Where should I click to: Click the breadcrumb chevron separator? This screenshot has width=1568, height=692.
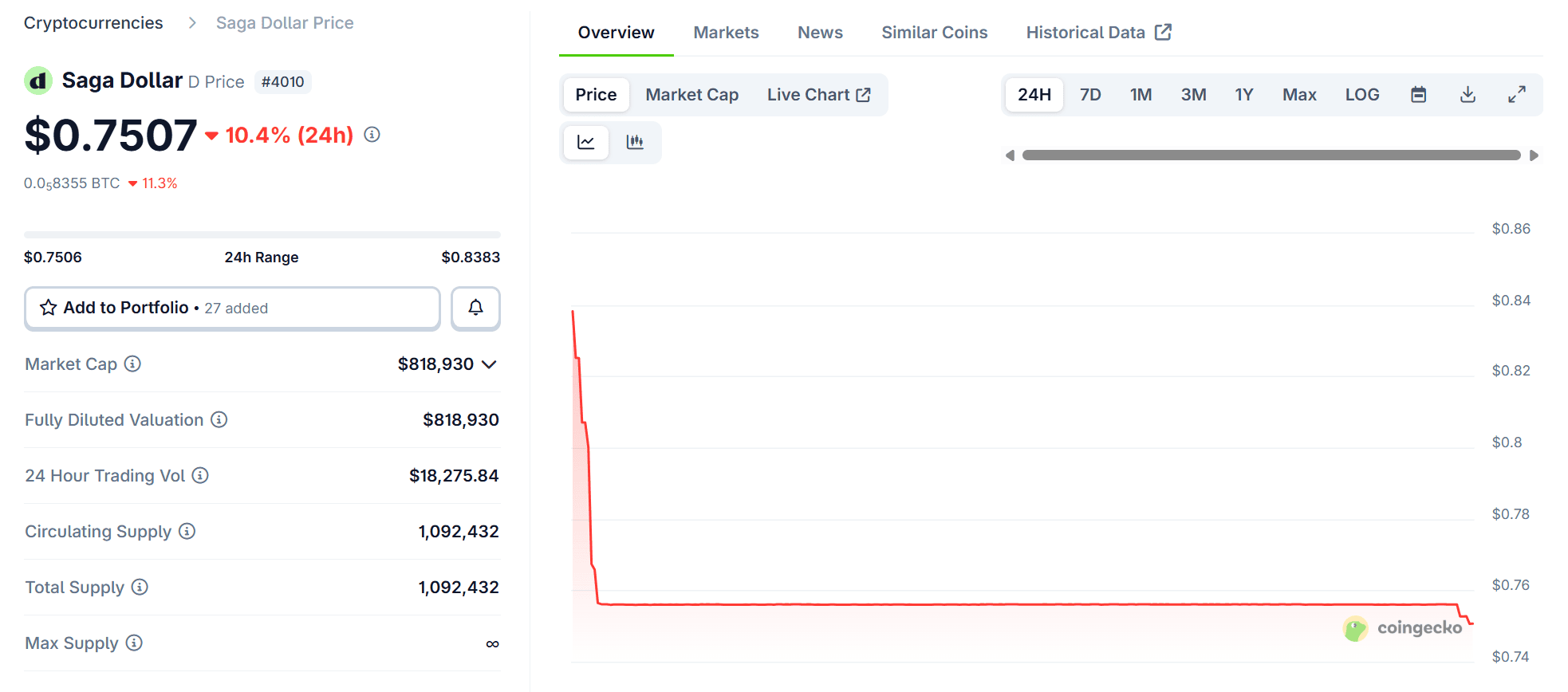pyautogui.click(x=192, y=23)
